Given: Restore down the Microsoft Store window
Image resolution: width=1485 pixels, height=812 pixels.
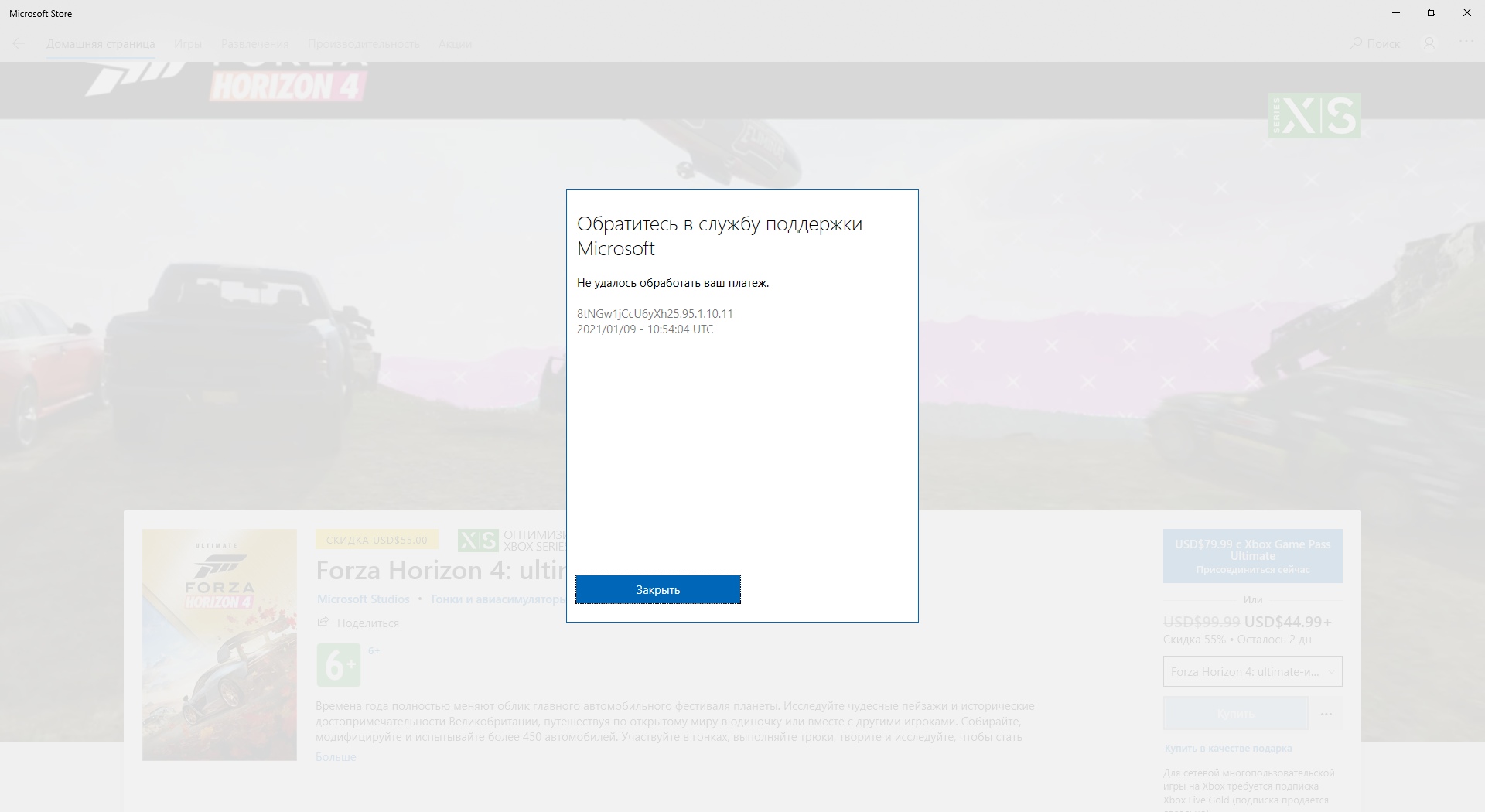Looking at the screenshot, I should pyautogui.click(x=1432, y=13).
